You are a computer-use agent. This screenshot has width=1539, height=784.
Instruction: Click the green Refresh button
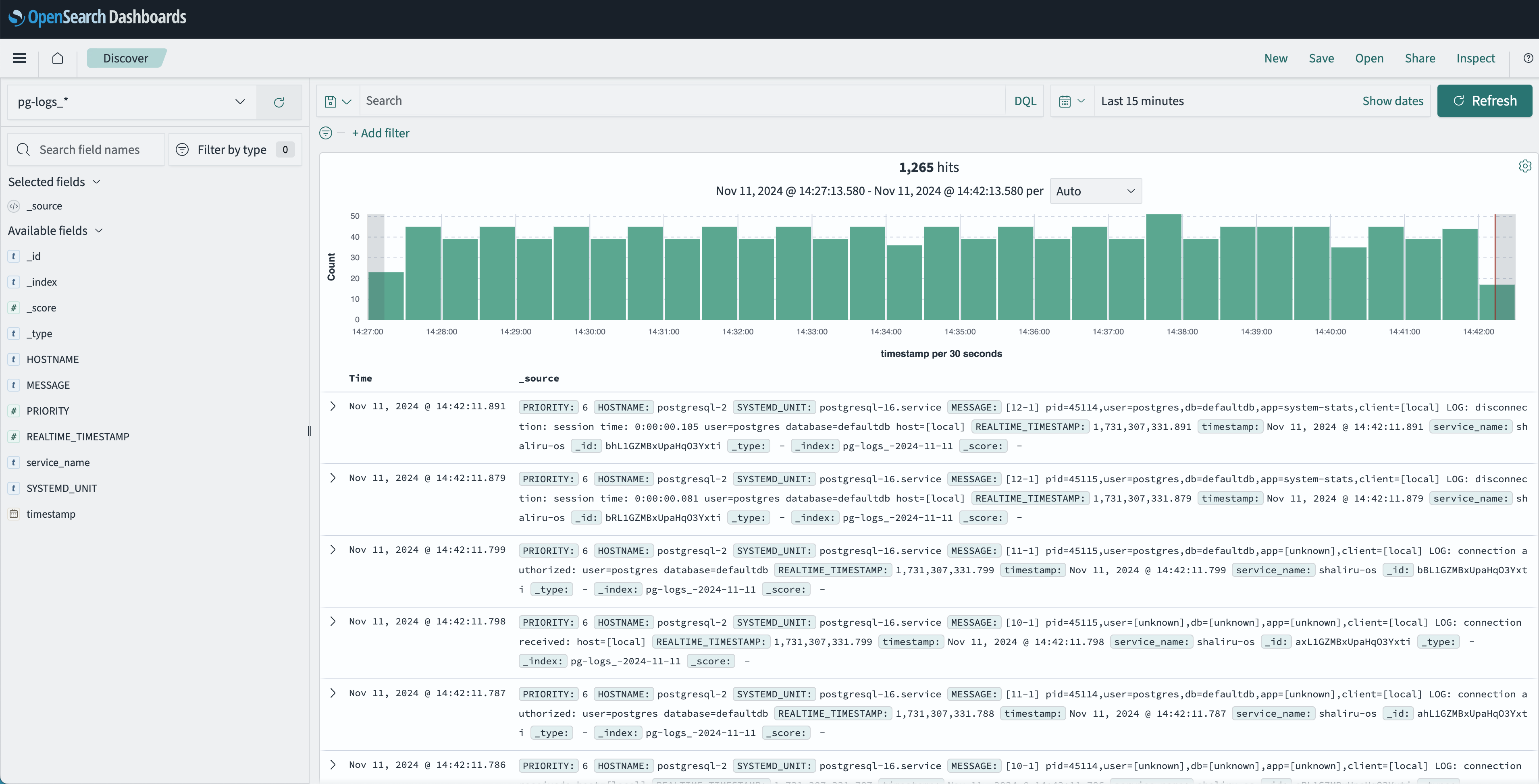pyautogui.click(x=1484, y=101)
